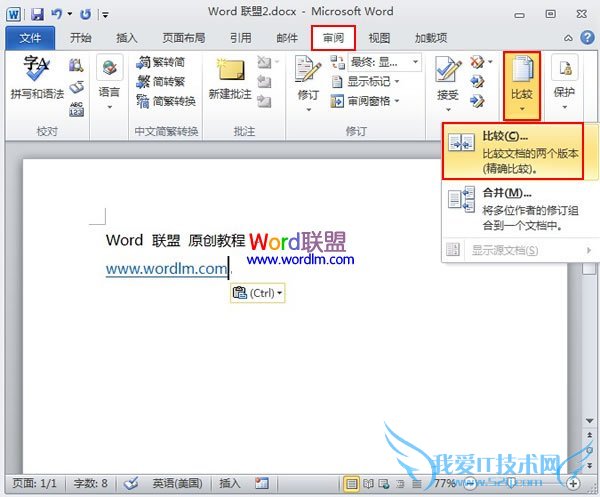Click the ABC 123 word count icon
Screen dimensions: 600x497
[x=77, y=109]
